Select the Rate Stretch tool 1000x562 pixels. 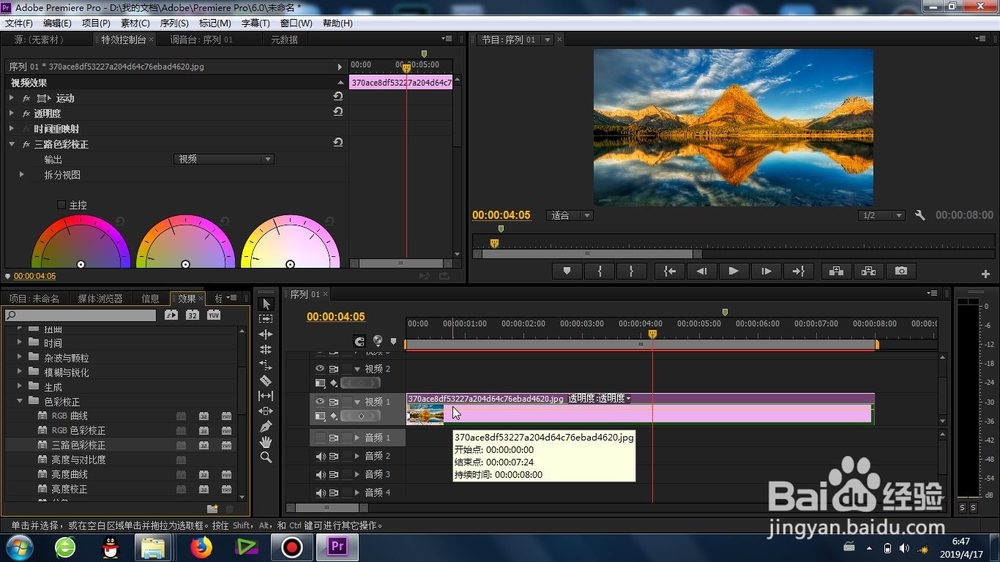click(266, 365)
